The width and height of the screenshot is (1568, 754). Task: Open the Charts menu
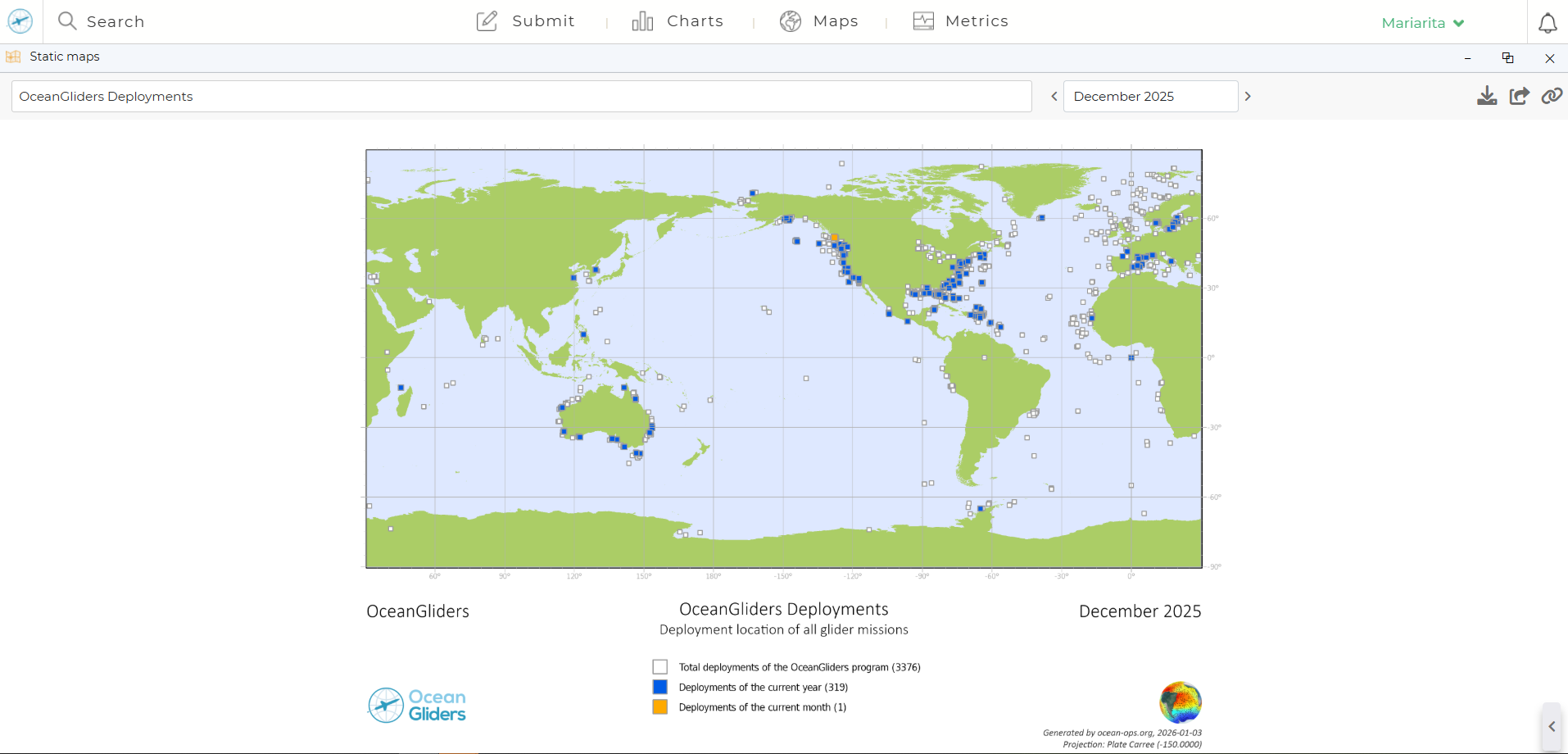pyautogui.click(x=678, y=21)
